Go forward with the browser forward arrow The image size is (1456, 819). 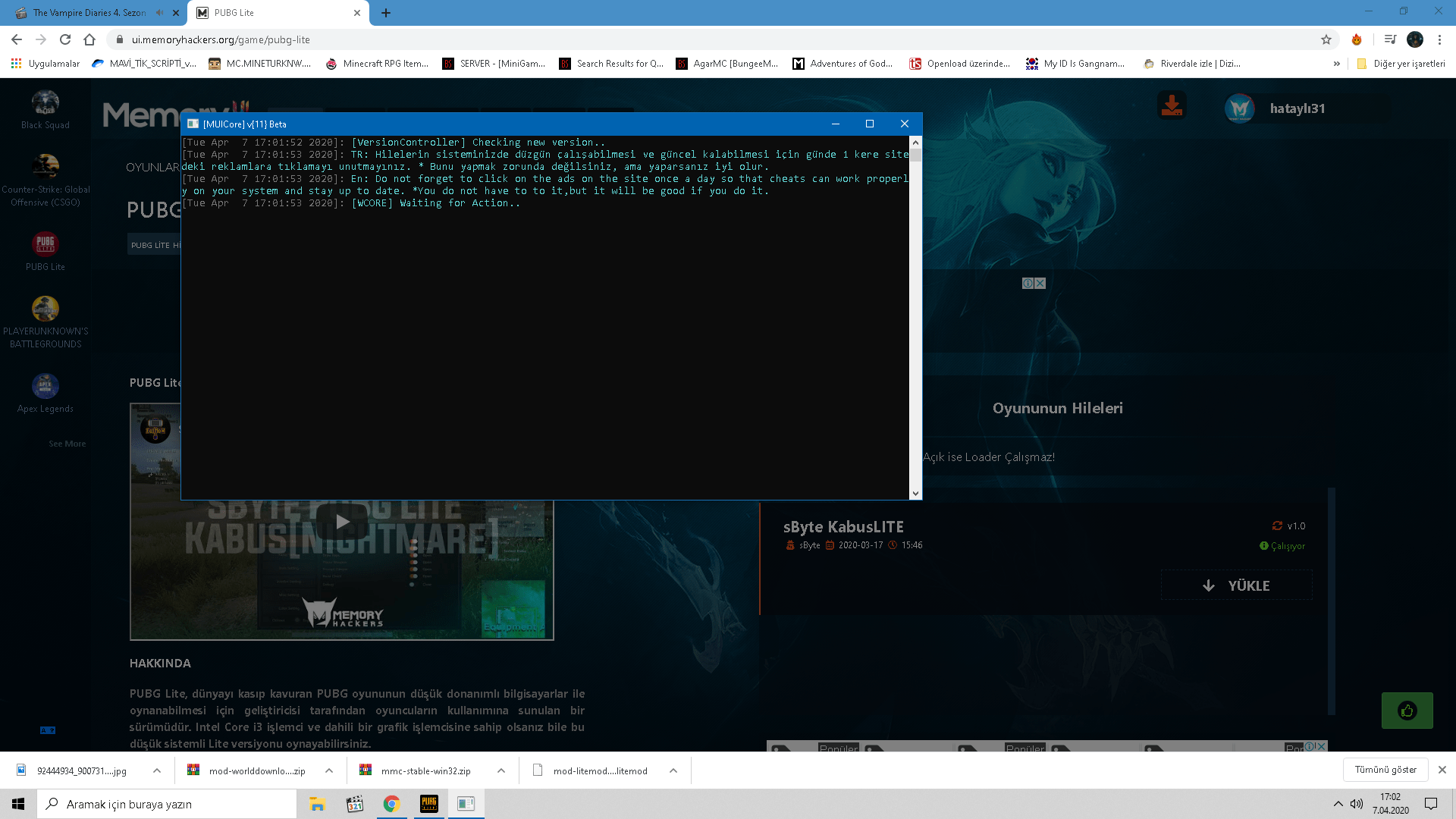tap(41, 39)
